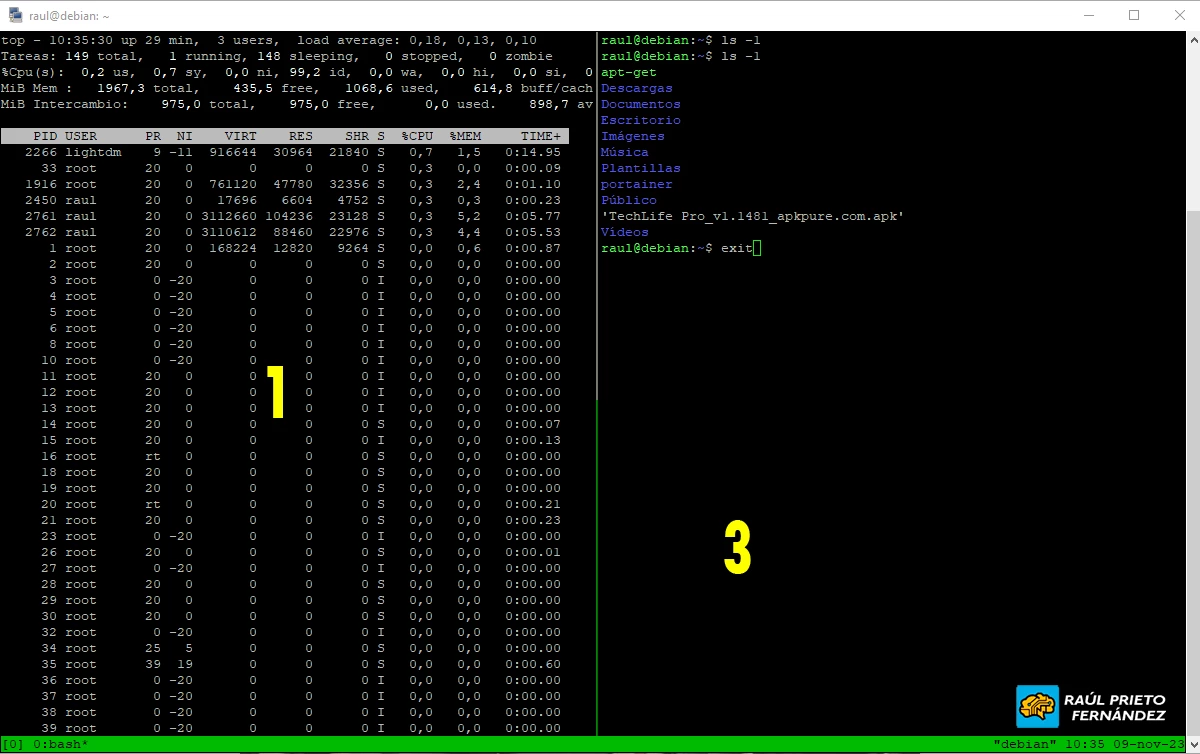Click the "debian" hostname in the status bar
Viewport: 1200px width, 754px height.
(x=1027, y=744)
